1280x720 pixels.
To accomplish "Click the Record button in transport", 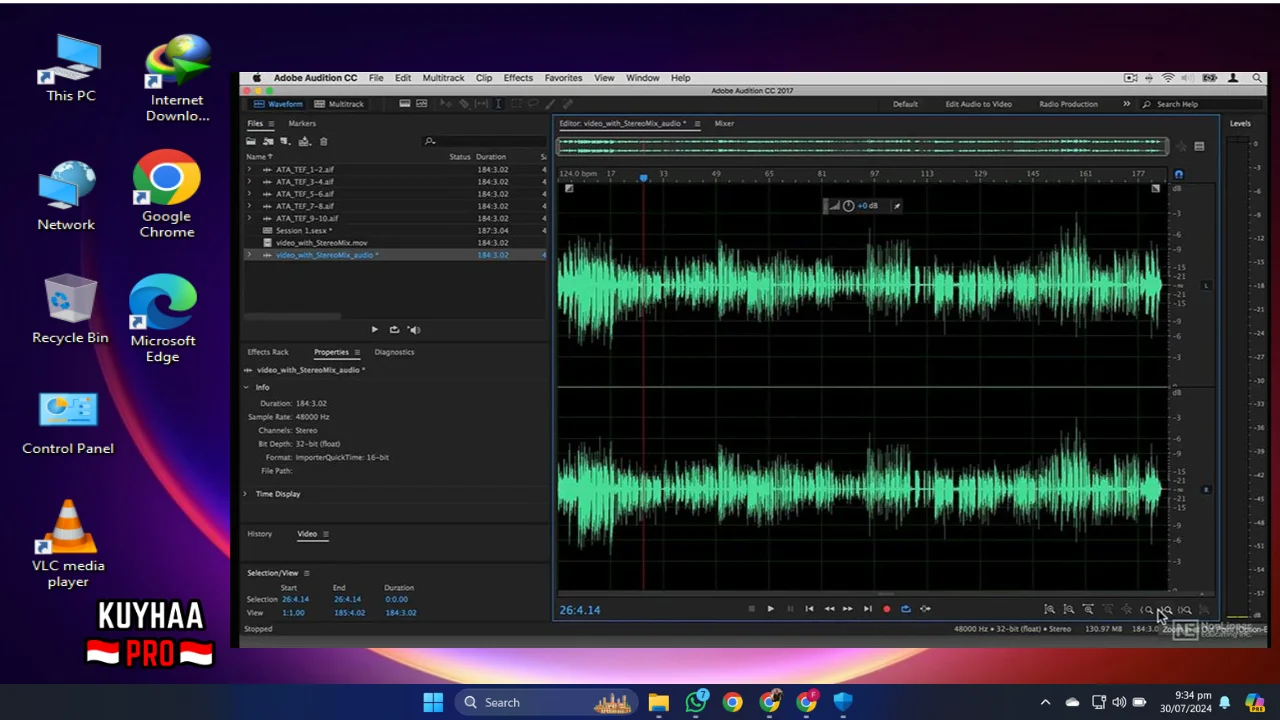I will pos(886,609).
